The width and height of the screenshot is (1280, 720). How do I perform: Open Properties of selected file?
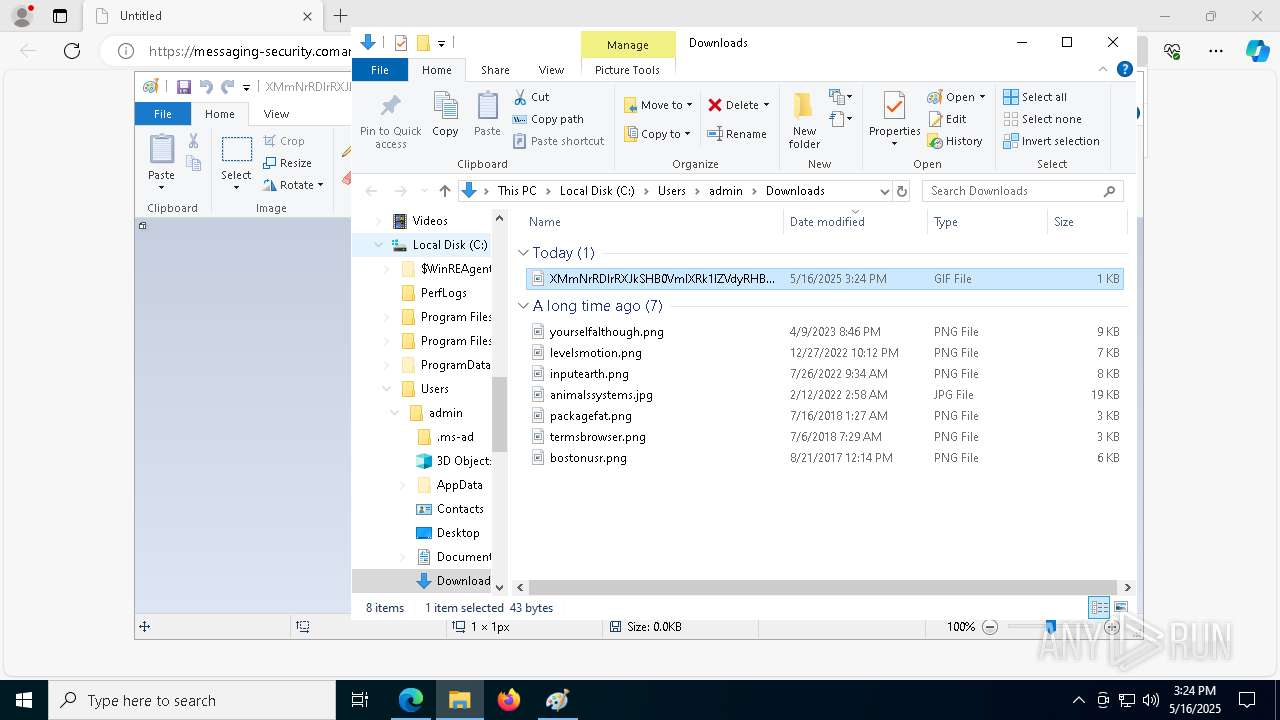point(894,119)
